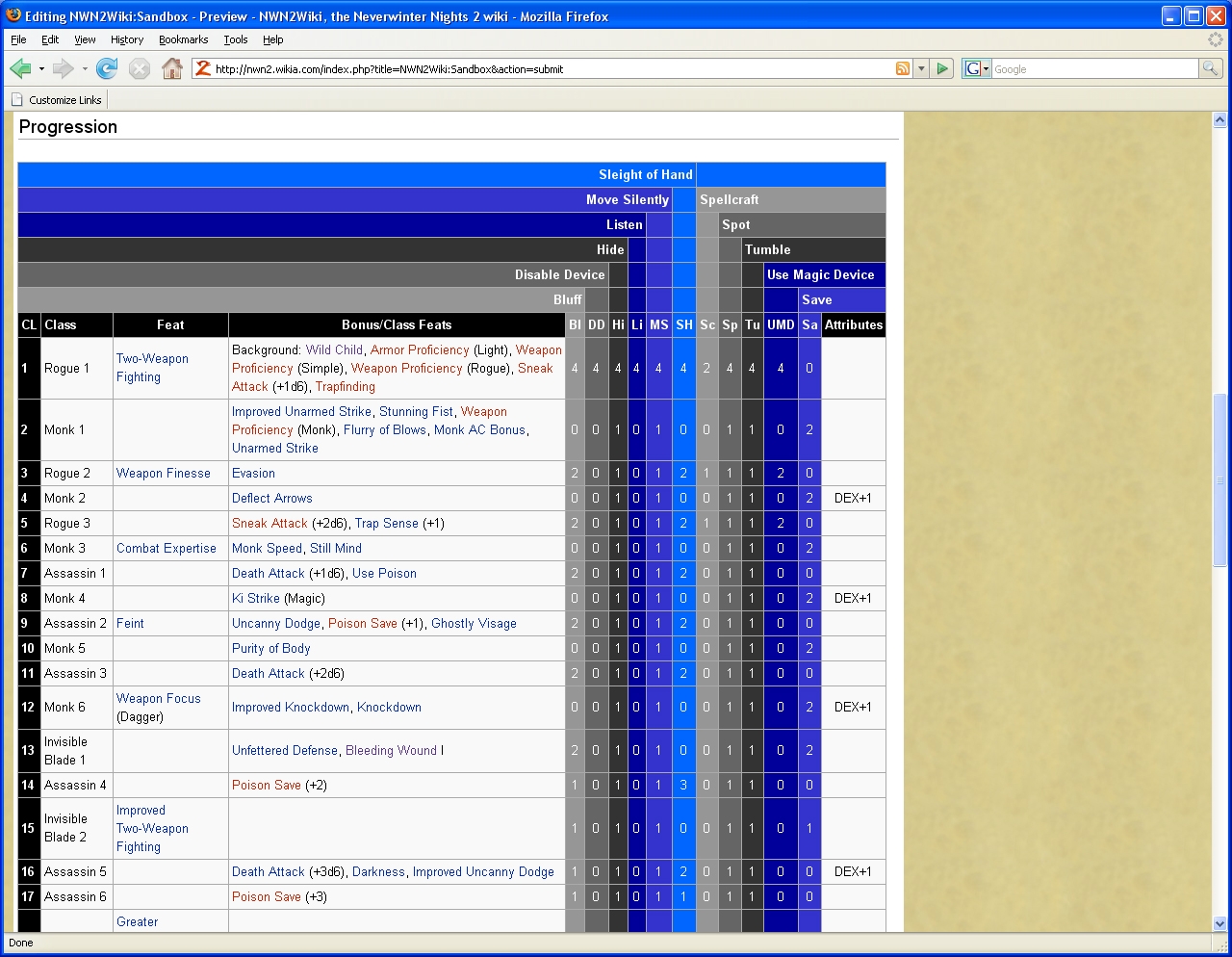Image resolution: width=1232 pixels, height=957 pixels.
Task: Expand the address bar URL dropdown
Action: 922,68
